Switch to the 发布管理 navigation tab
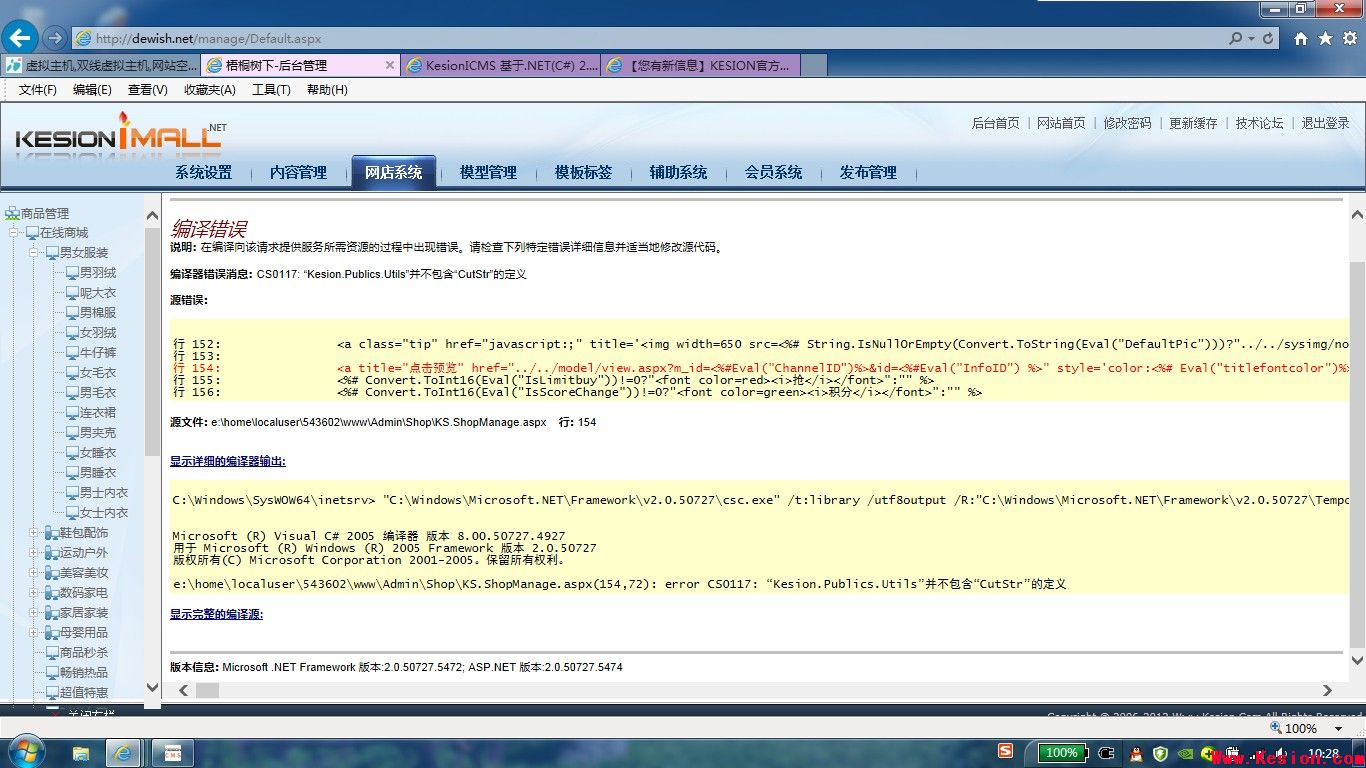This screenshot has width=1366, height=768. [869, 172]
